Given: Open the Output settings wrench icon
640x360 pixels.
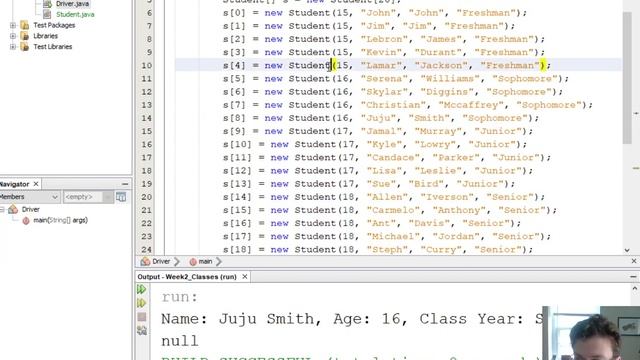Looking at the screenshot, I should (x=142, y=330).
